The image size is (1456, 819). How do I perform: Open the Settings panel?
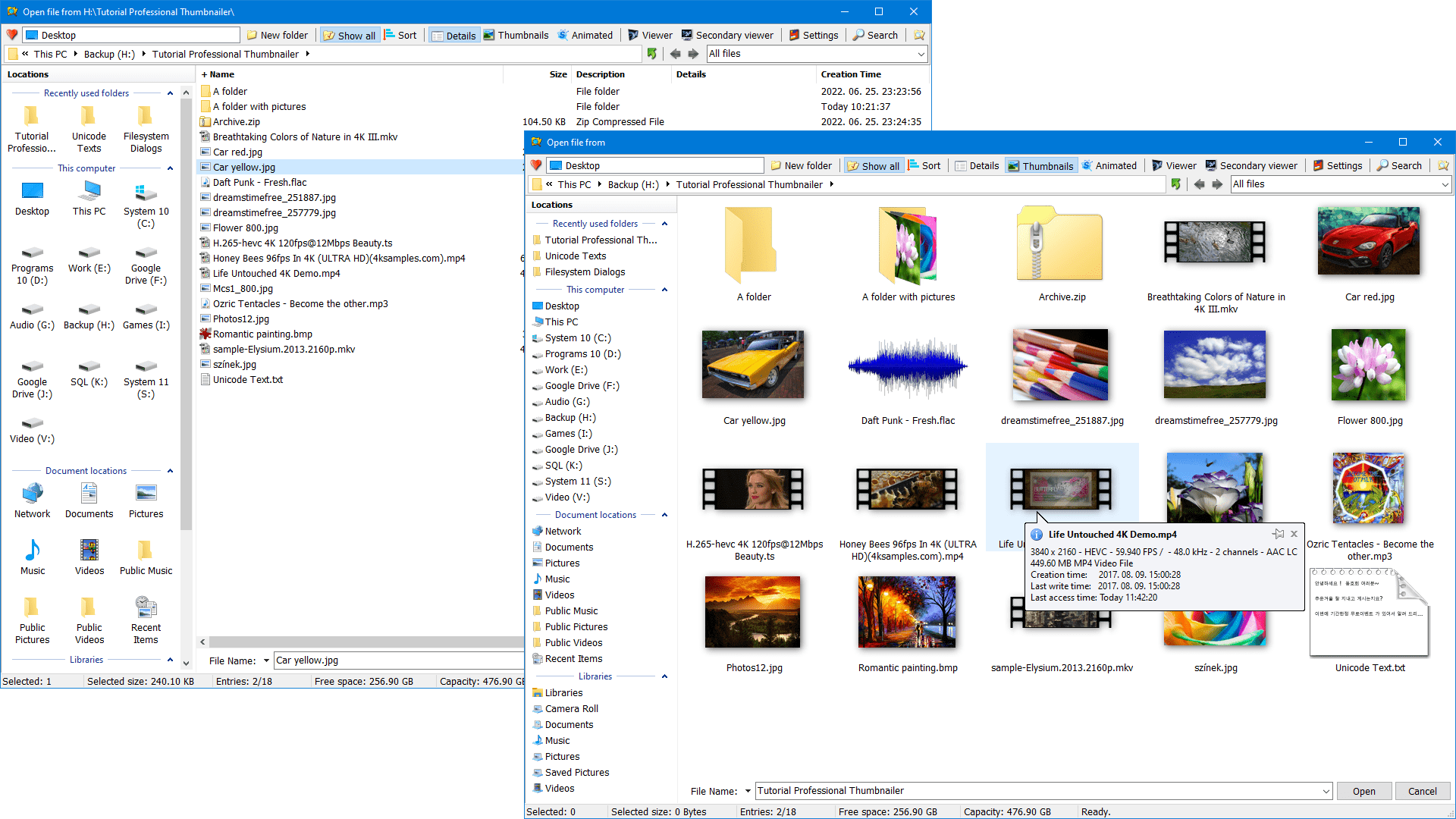click(x=1337, y=165)
